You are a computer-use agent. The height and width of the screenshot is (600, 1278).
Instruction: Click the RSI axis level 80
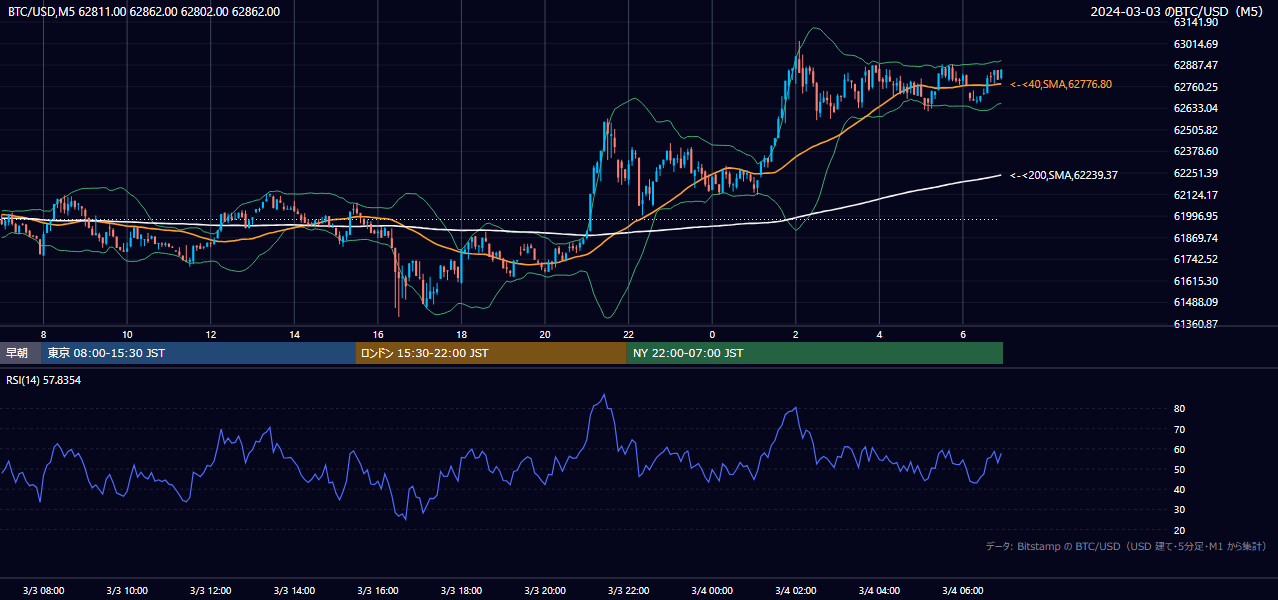coord(1179,409)
